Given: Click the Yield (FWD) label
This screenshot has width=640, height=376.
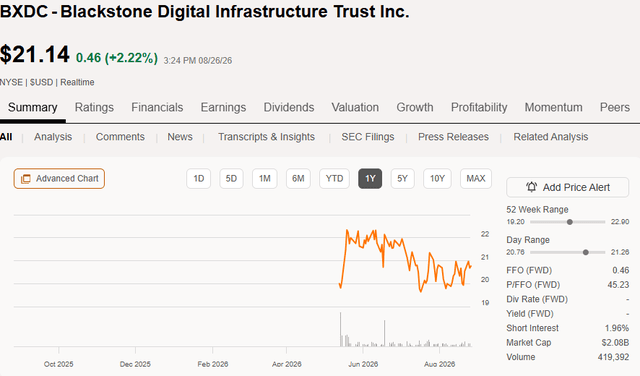Looking at the screenshot, I should click(x=530, y=314).
